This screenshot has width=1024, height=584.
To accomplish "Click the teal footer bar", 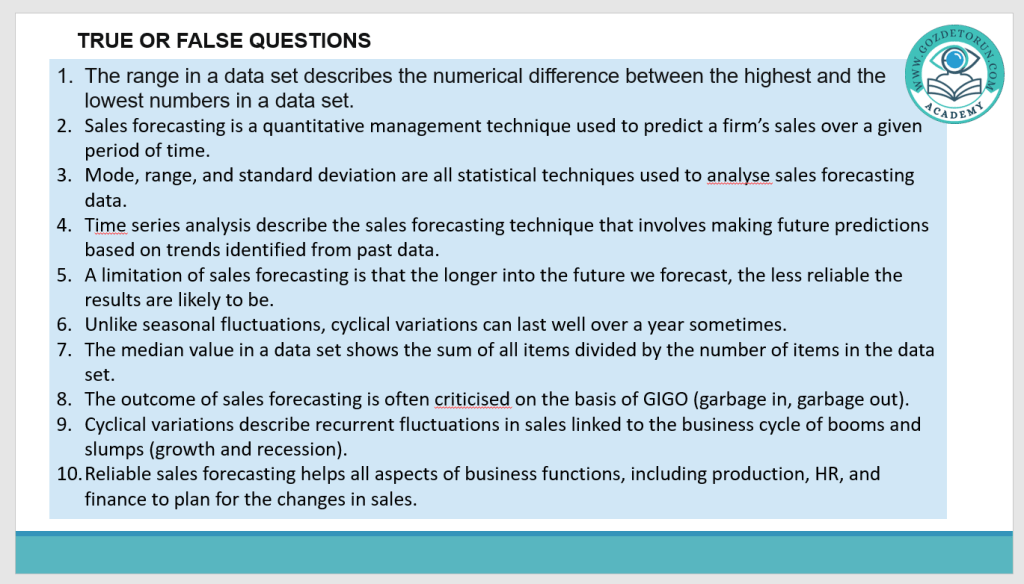I will pos(512,551).
